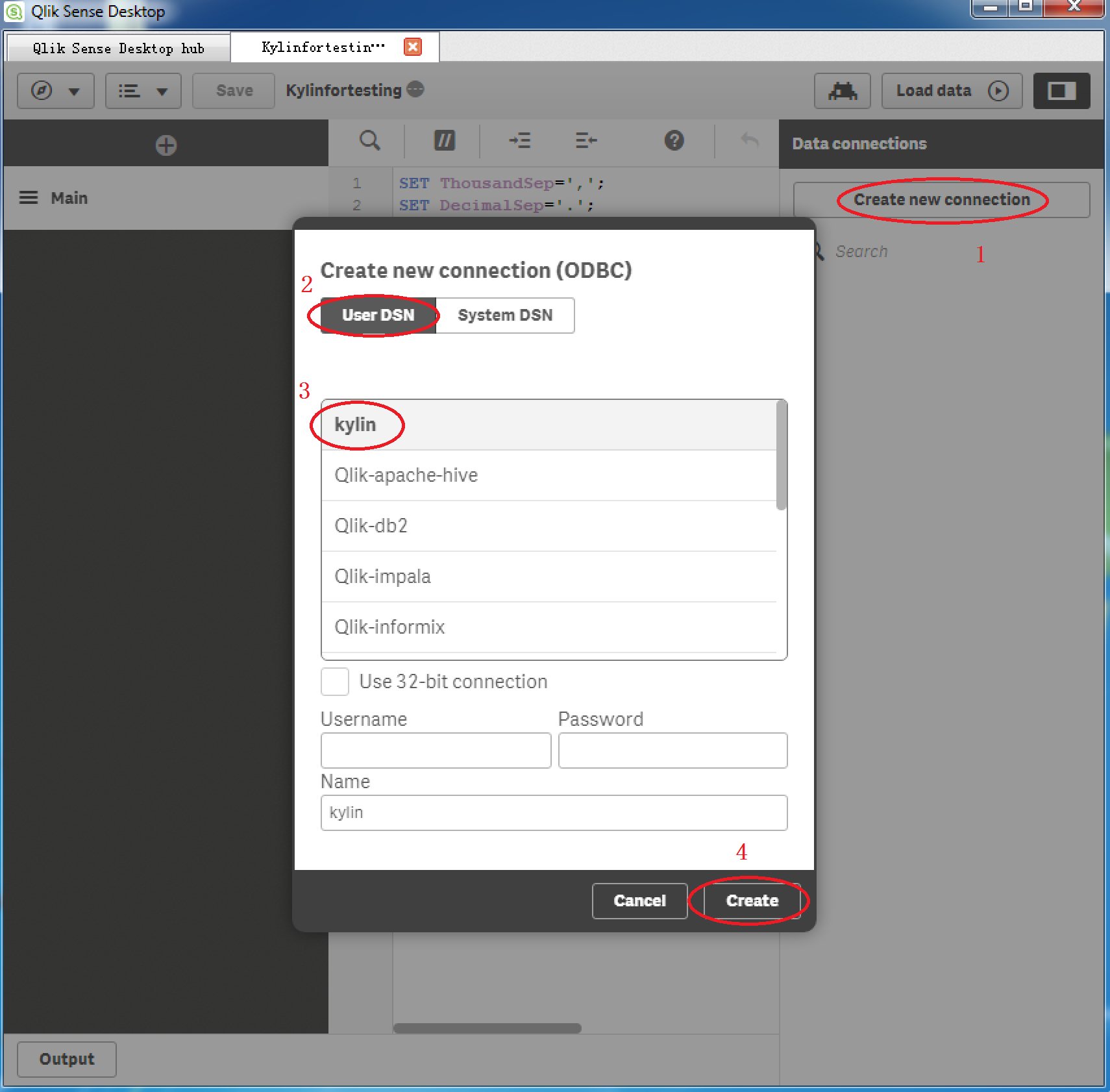Click the search magnifier in script editor toolbar
The height and width of the screenshot is (1092, 1110).
(x=369, y=140)
